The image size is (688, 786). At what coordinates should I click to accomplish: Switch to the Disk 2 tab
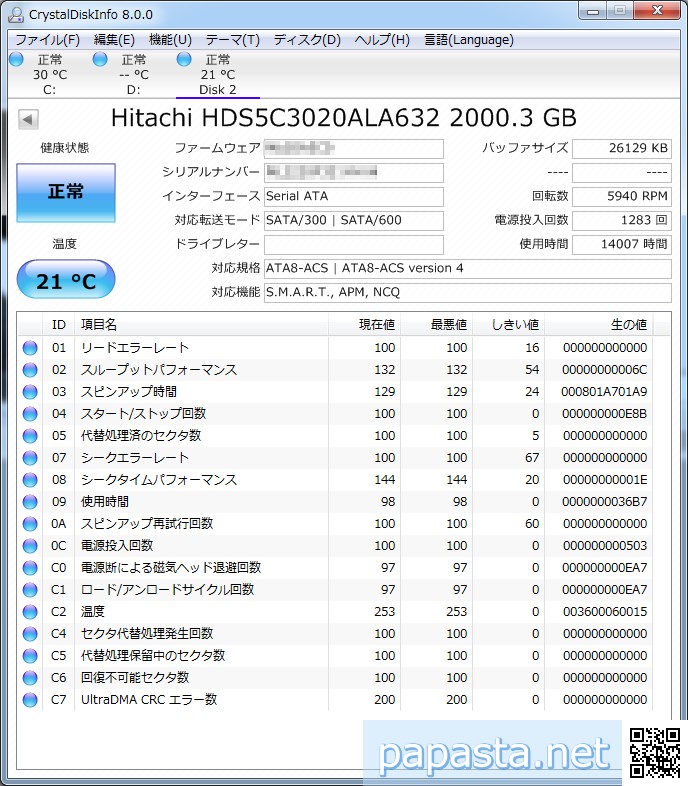(217, 75)
